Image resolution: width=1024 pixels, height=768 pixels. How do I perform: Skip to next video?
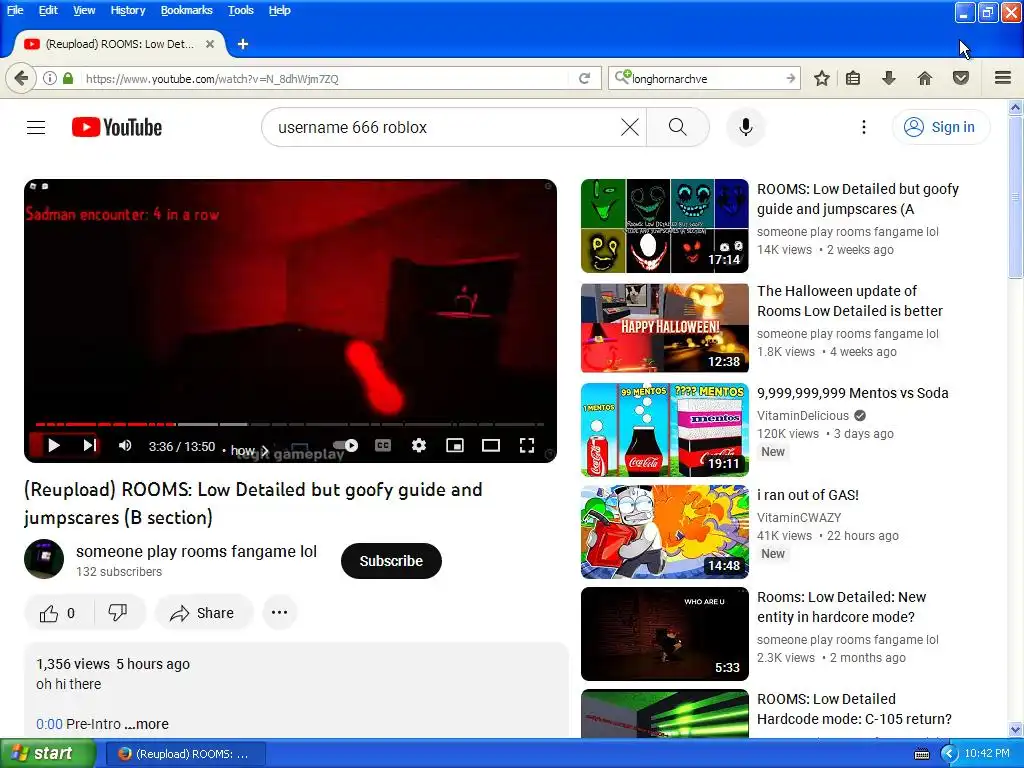(x=89, y=445)
